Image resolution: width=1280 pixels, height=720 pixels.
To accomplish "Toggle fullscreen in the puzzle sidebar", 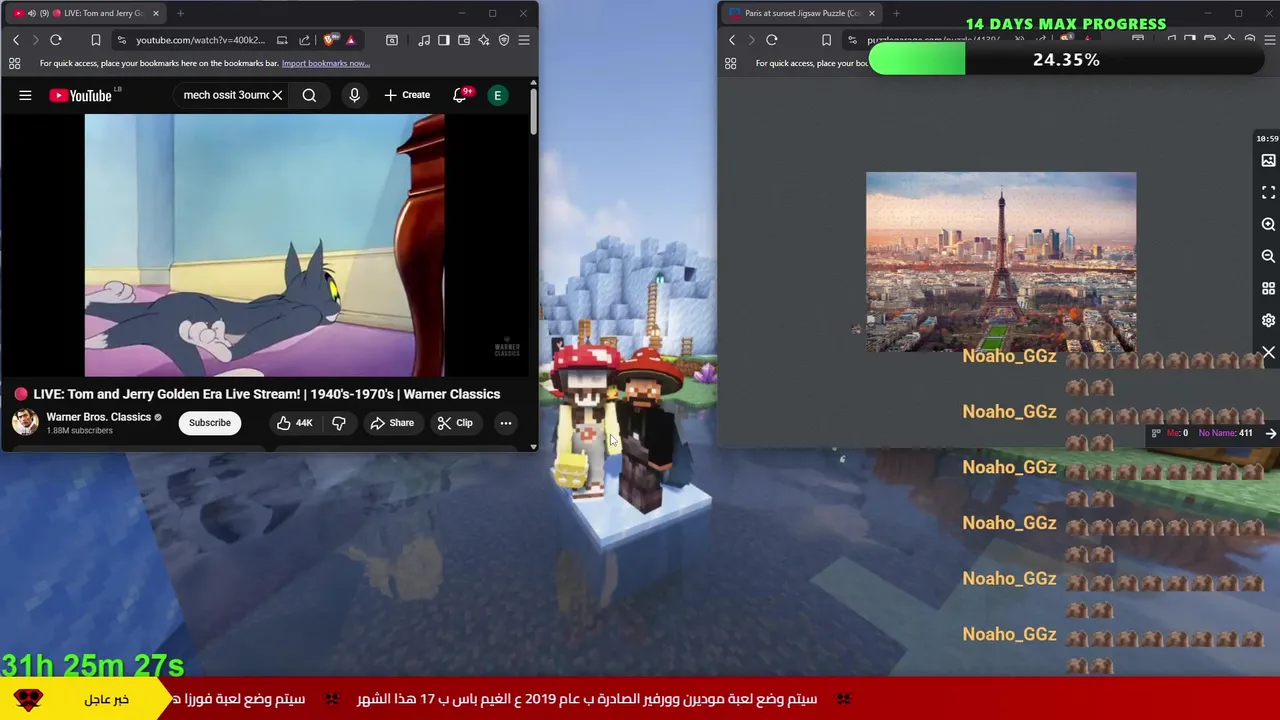I will [x=1268, y=192].
